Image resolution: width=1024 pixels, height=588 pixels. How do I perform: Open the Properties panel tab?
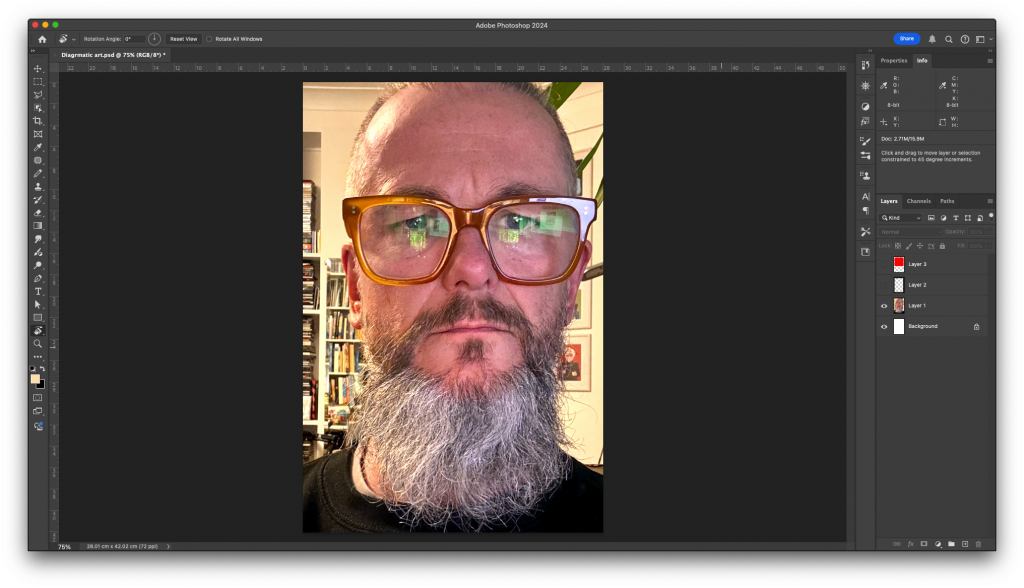893,60
